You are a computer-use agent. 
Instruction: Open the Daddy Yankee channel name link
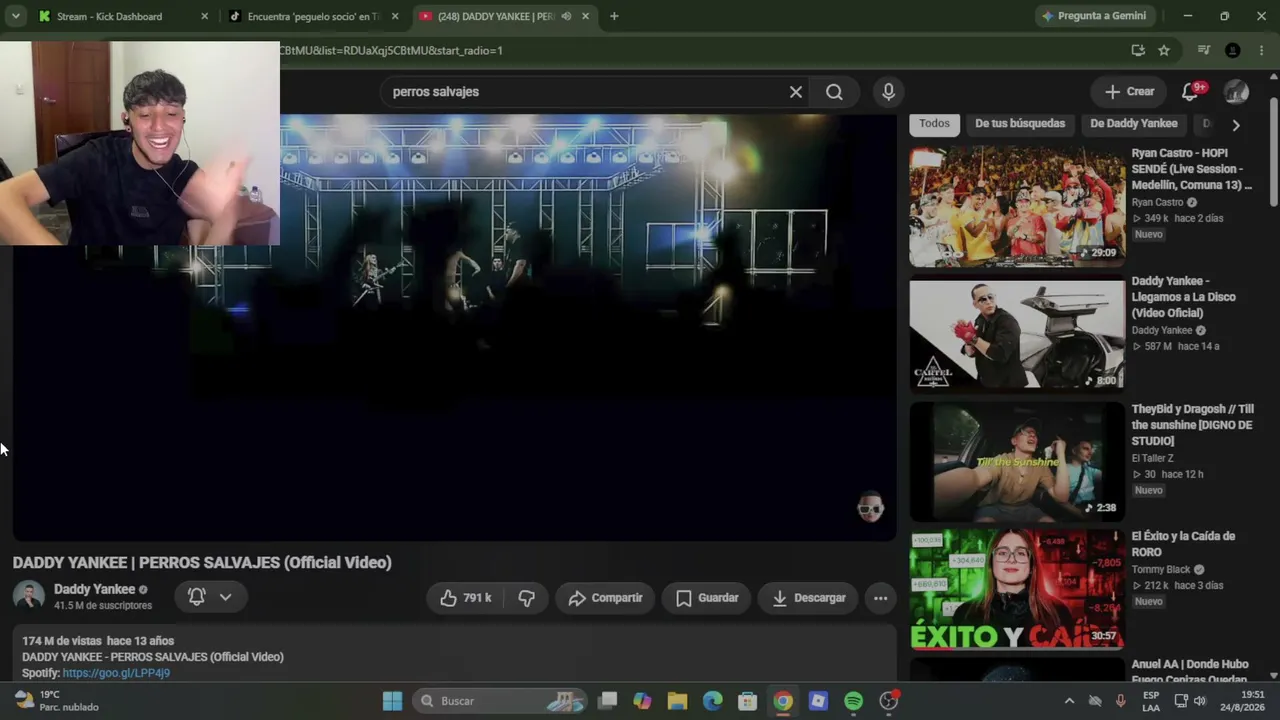(x=94, y=589)
